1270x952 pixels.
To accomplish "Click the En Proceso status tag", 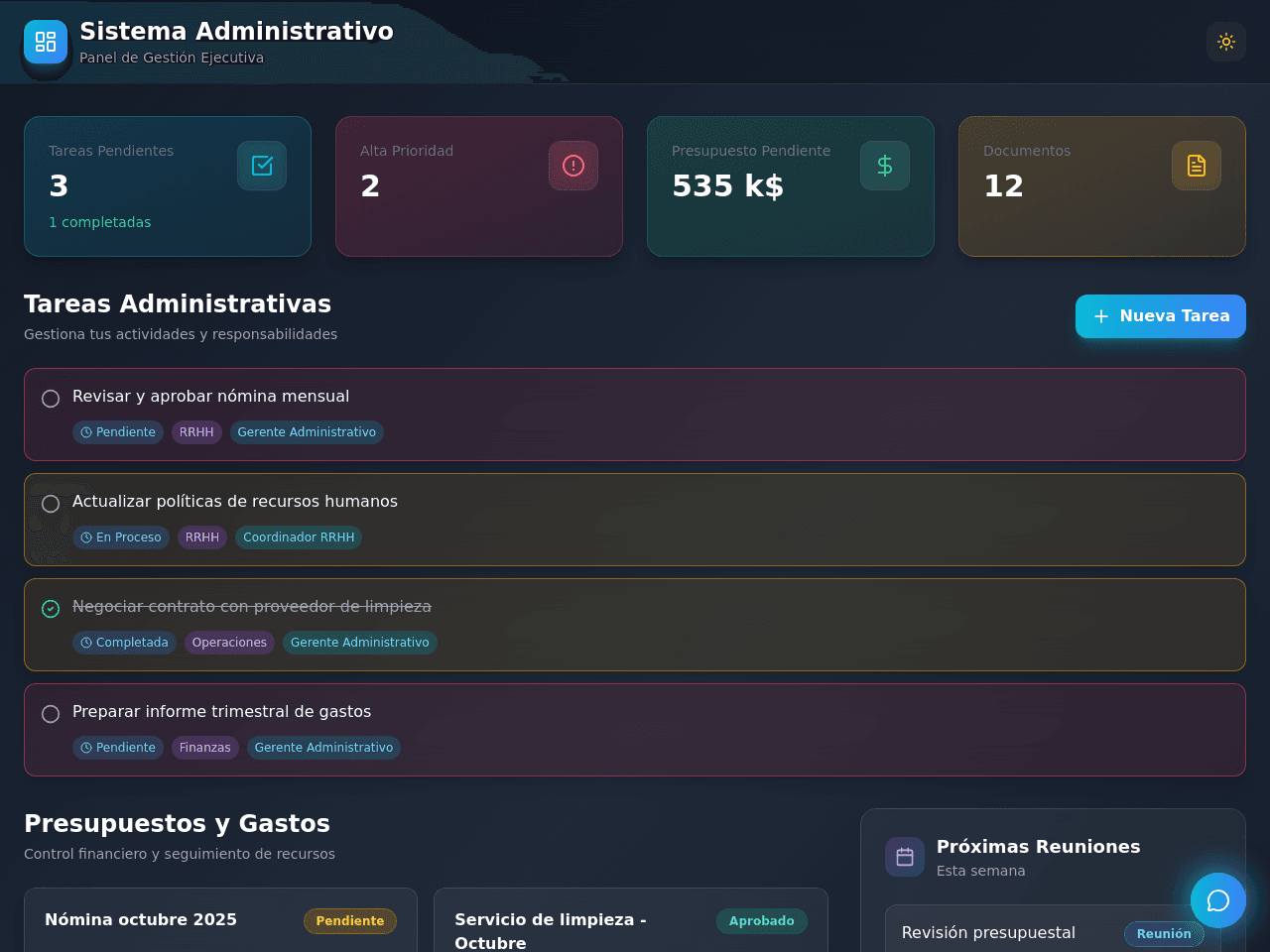I will tap(121, 537).
